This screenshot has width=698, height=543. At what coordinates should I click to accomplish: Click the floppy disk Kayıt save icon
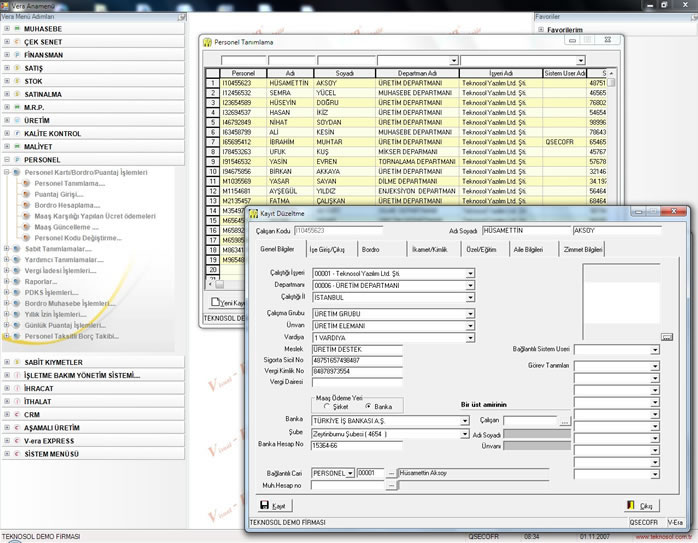(264, 505)
